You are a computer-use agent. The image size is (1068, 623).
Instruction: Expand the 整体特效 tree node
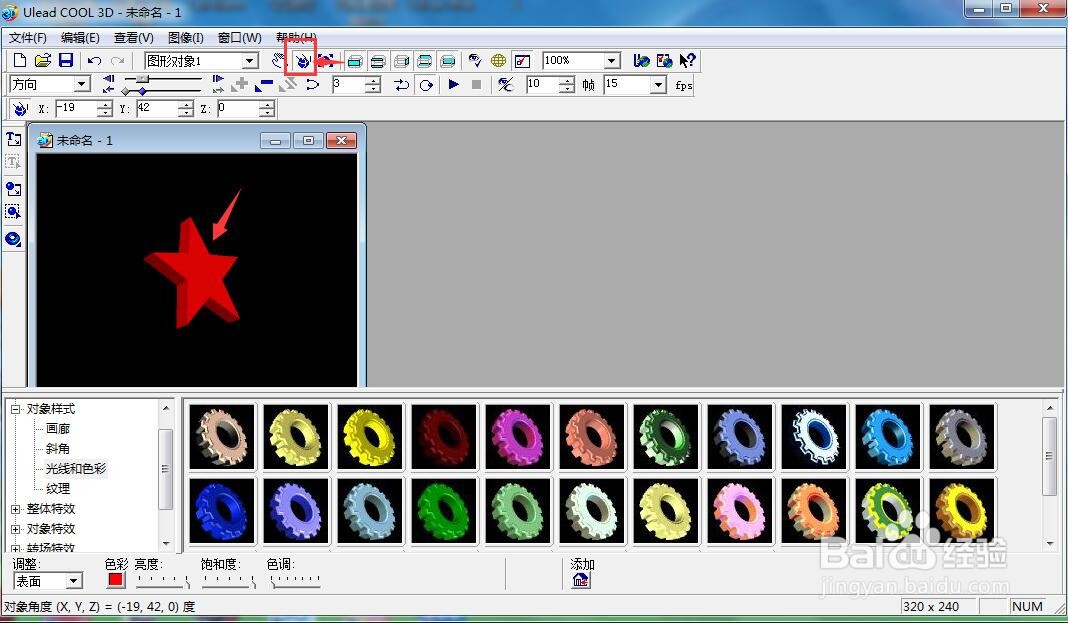[15, 509]
